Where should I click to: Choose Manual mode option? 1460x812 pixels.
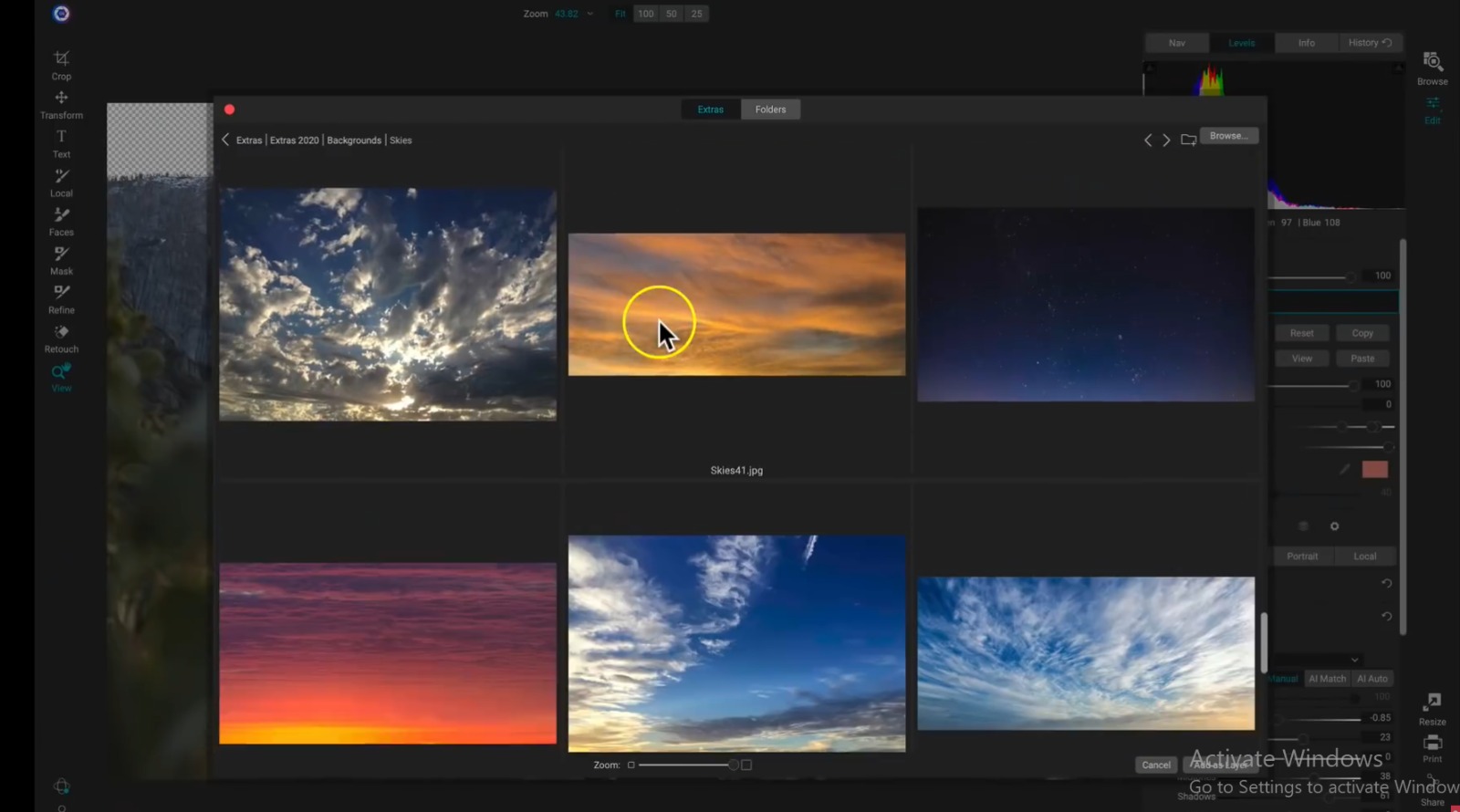(1283, 679)
